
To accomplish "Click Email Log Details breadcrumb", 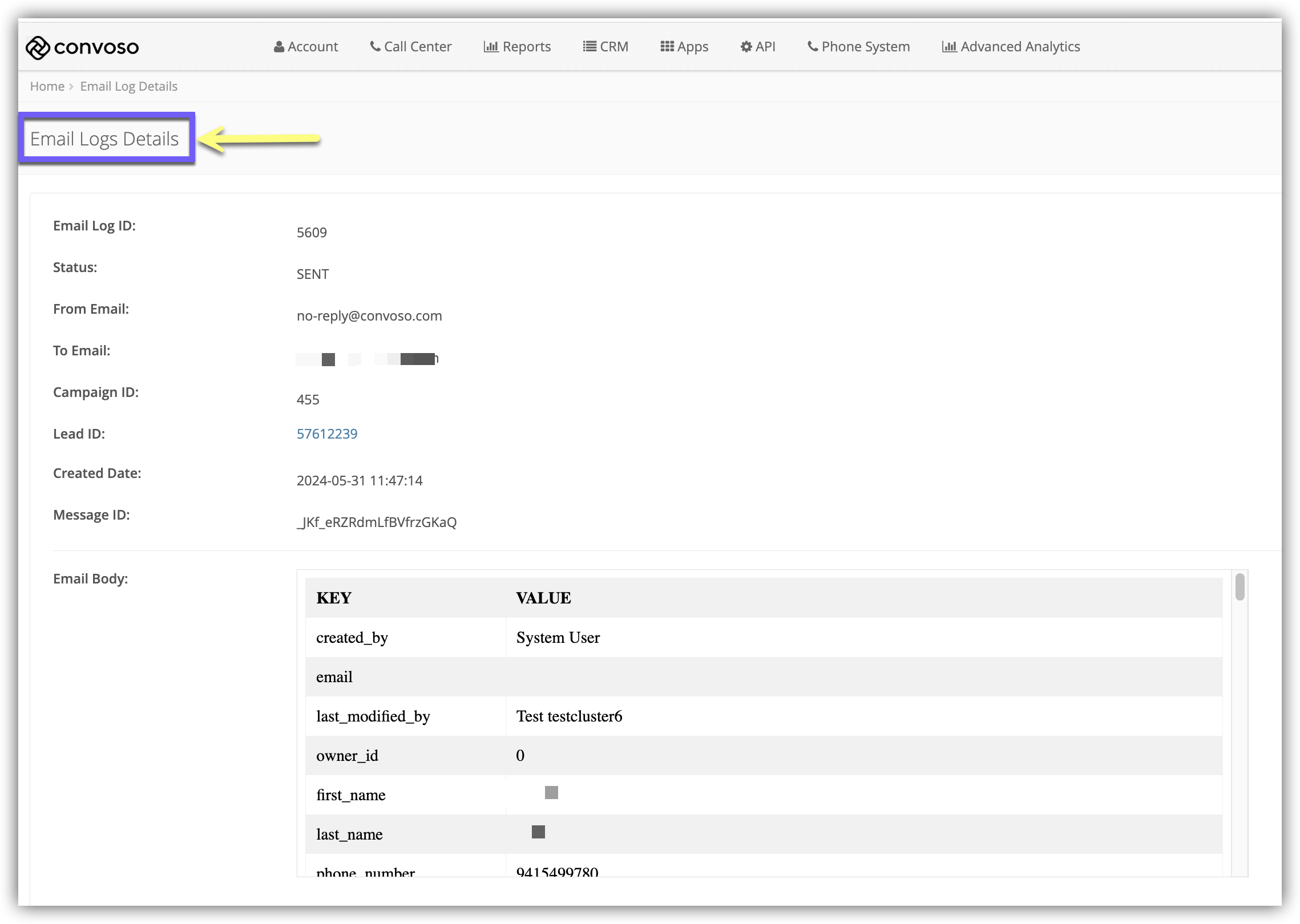I will click(128, 86).
